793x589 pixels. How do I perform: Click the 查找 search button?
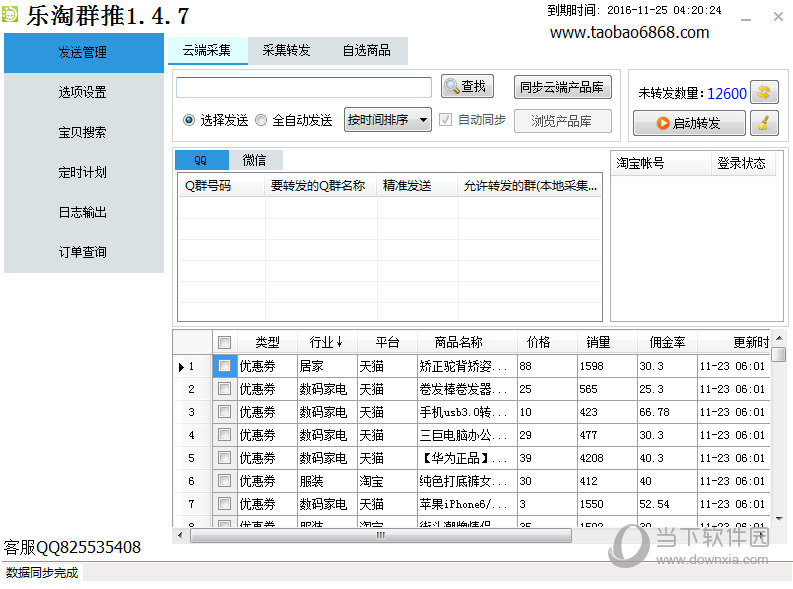467,86
